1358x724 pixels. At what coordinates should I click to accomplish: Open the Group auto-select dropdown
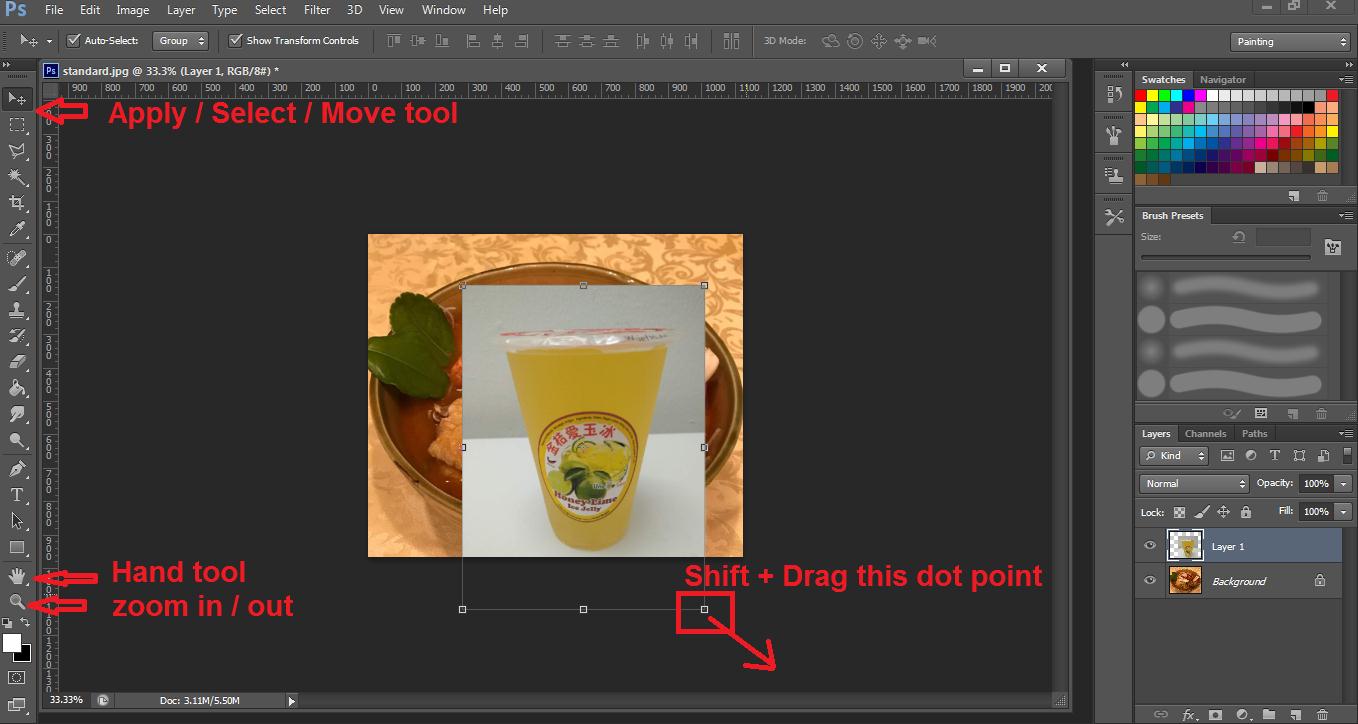tap(180, 41)
